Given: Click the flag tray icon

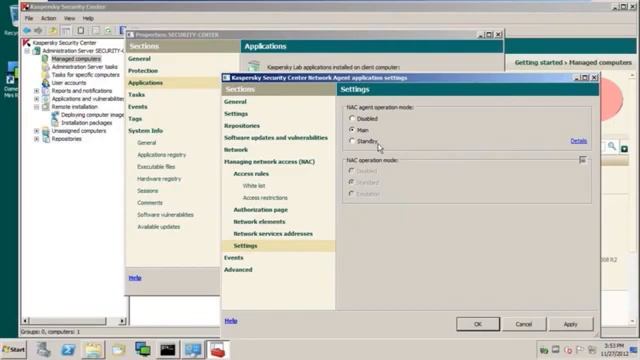Looking at the screenshot, I should (x=580, y=350).
